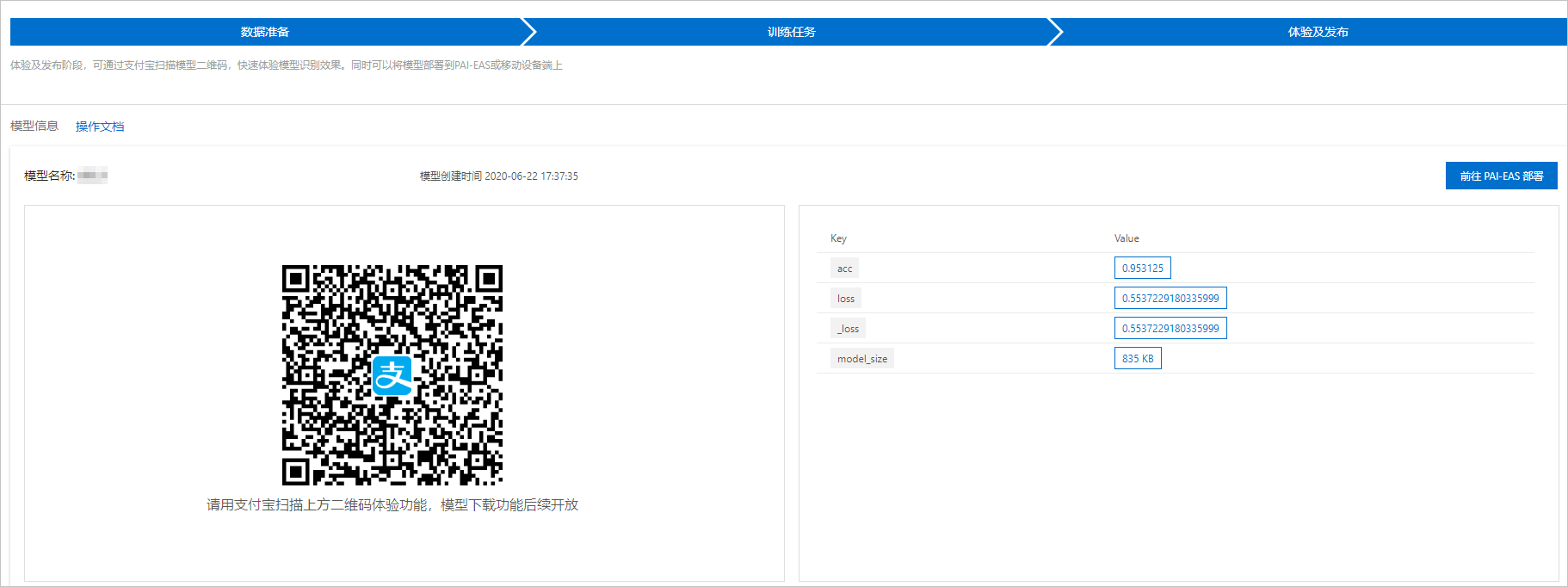Select the _loss value box

(x=1170, y=328)
